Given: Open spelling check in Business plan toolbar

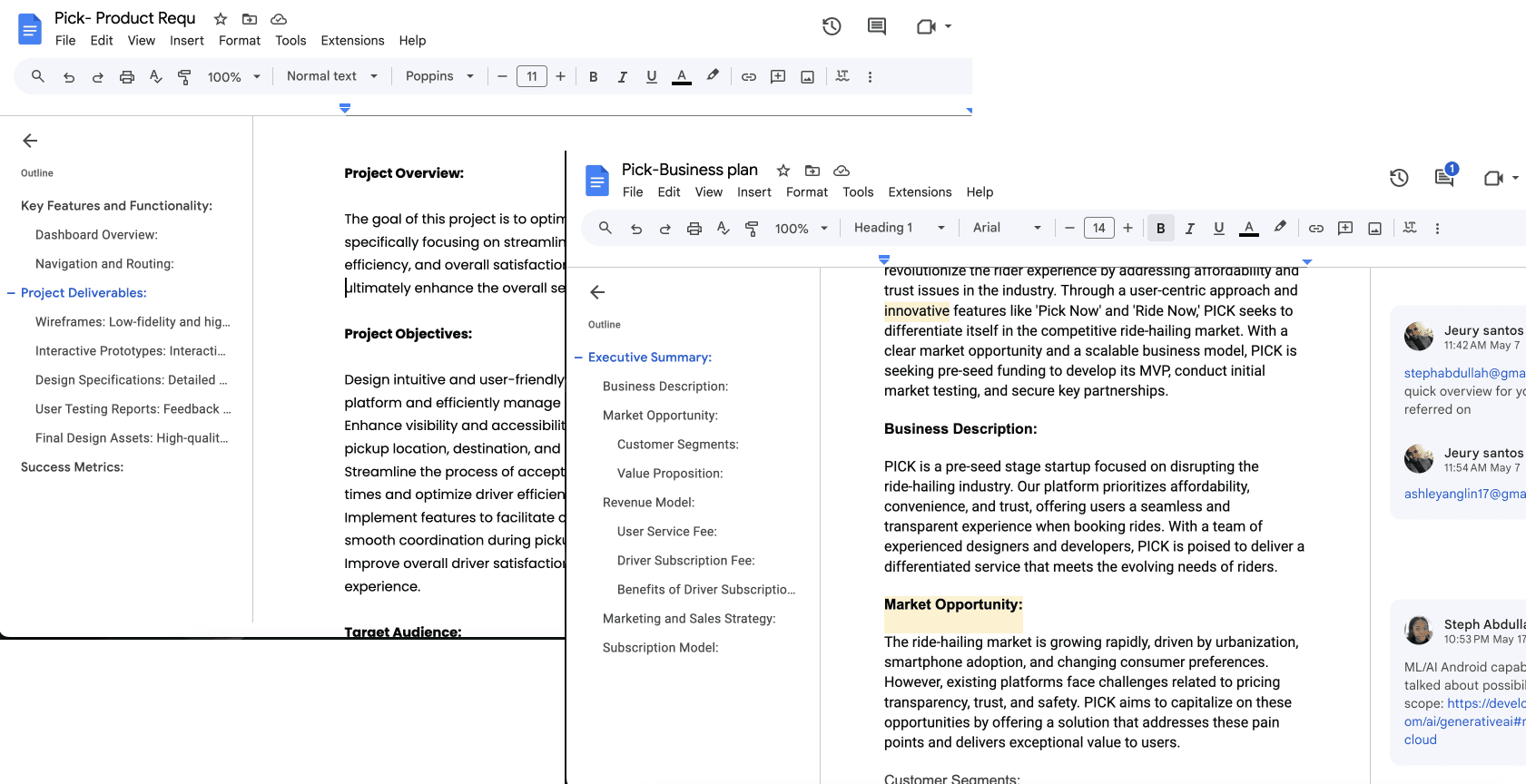Looking at the screenshot, I should click(x=724, y=229).
